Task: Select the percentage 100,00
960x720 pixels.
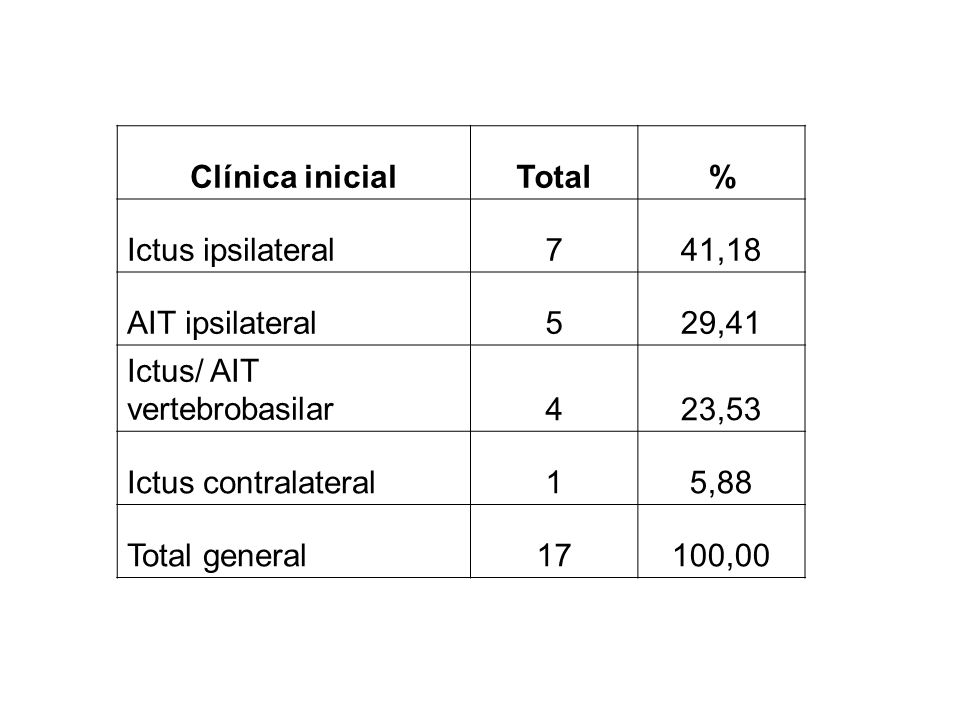Action: (x=721, y=555)
